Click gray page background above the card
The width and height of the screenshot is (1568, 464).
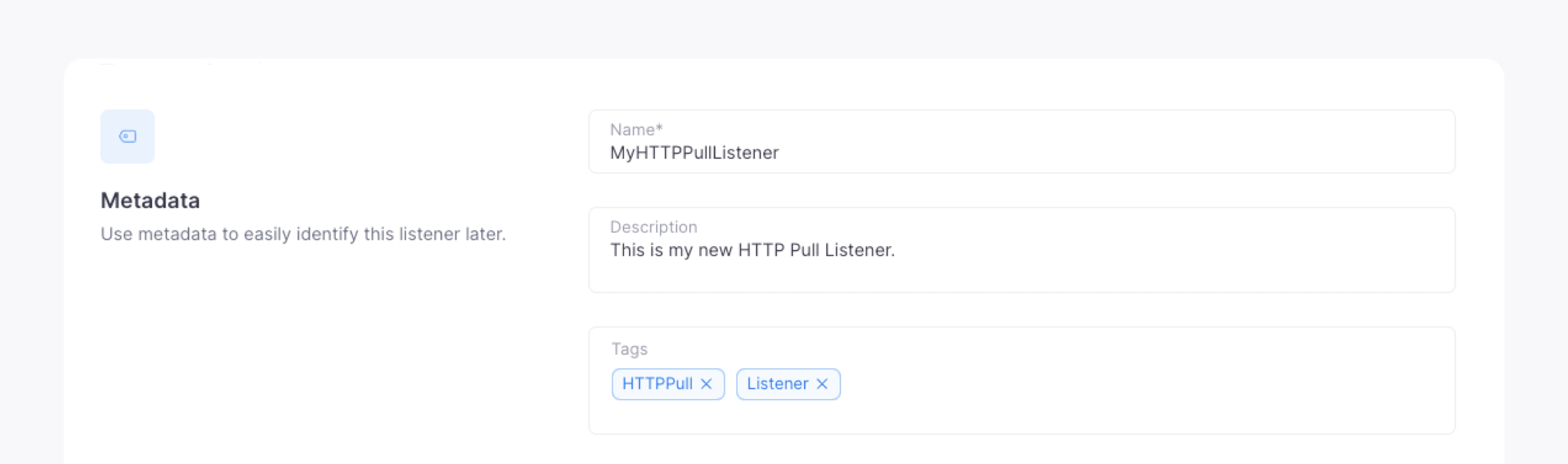tap(784, 27)
